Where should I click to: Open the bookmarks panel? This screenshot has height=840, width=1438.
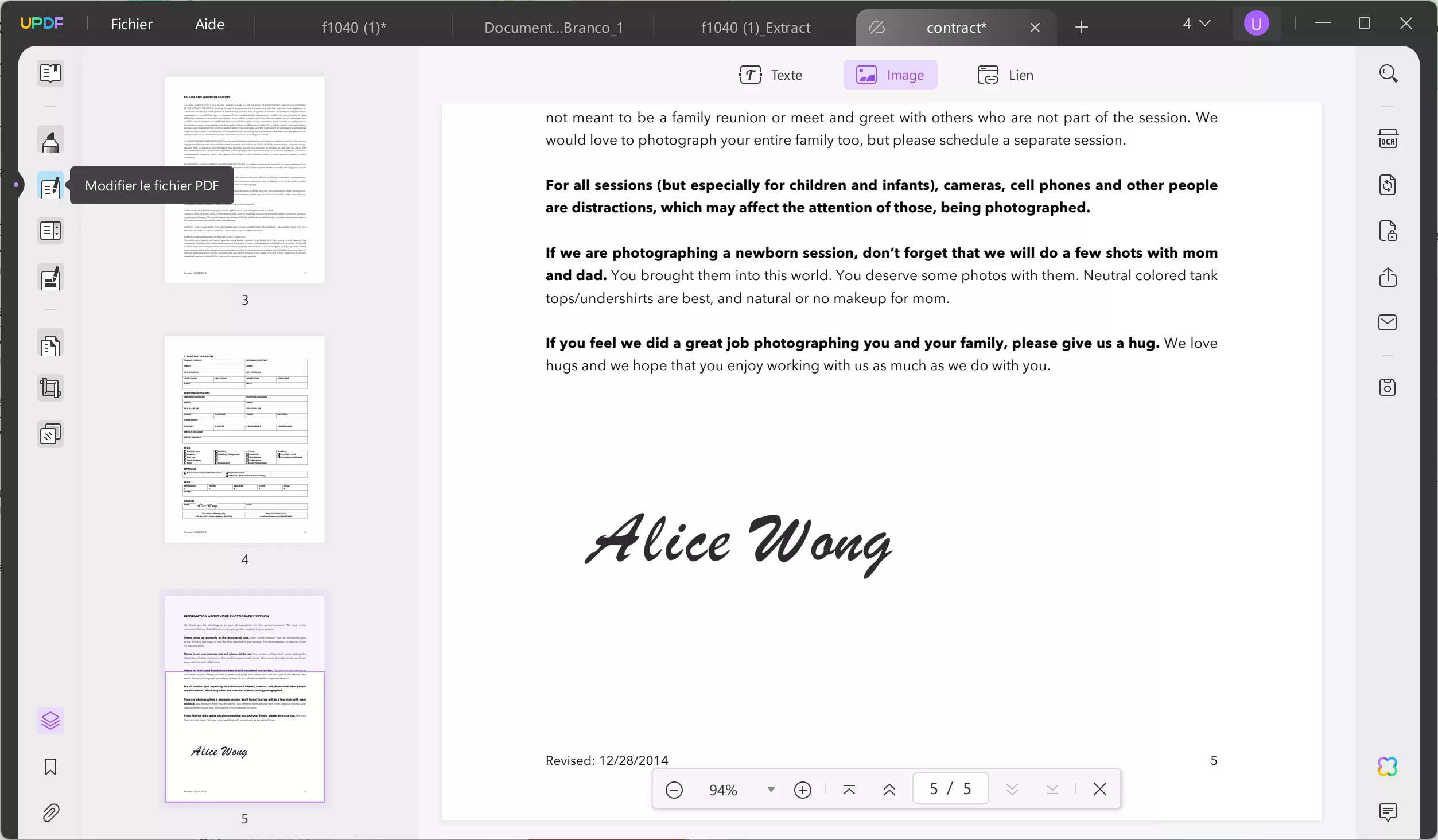click(50, 767)
